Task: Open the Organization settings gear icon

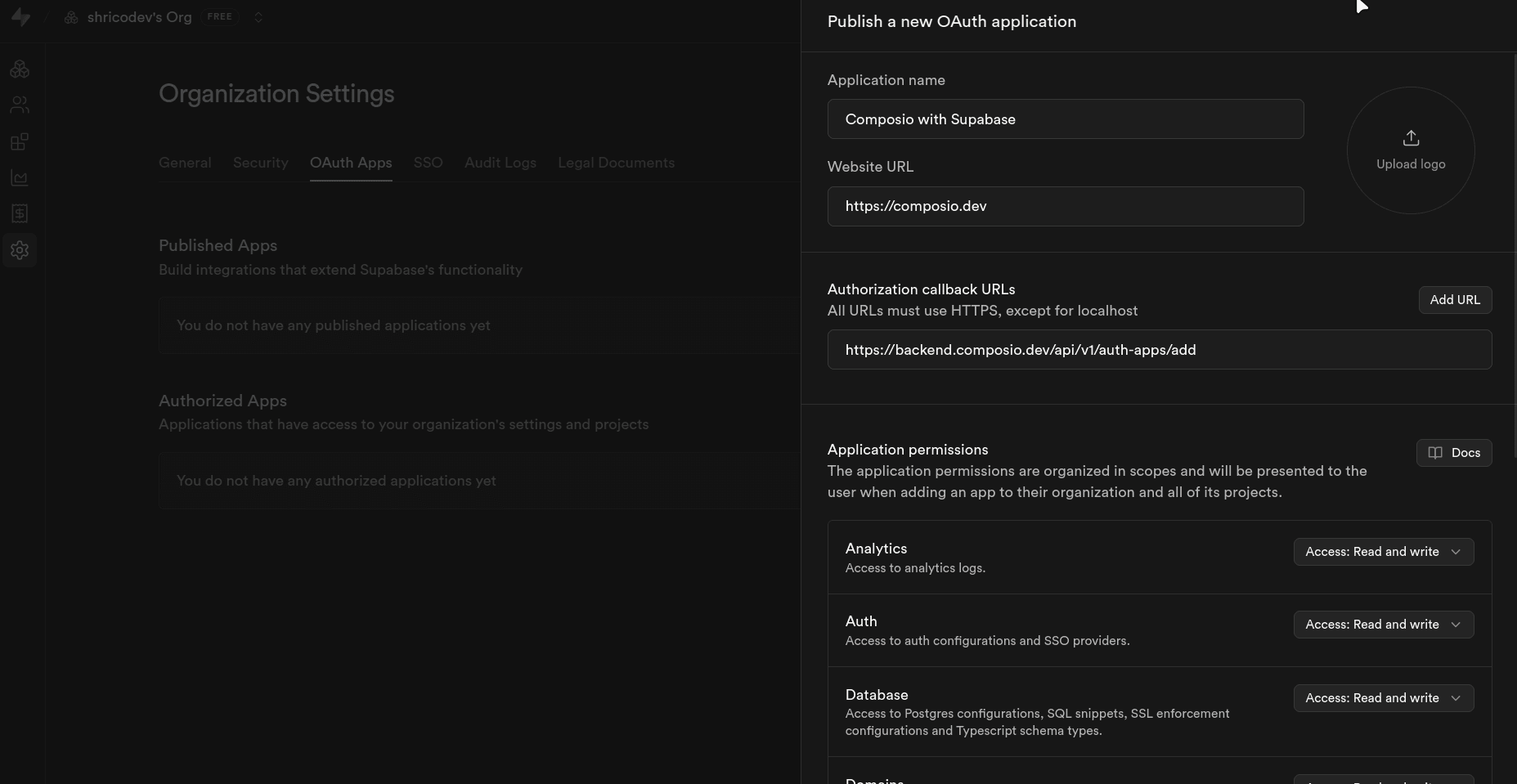Action: coord(20,250)
